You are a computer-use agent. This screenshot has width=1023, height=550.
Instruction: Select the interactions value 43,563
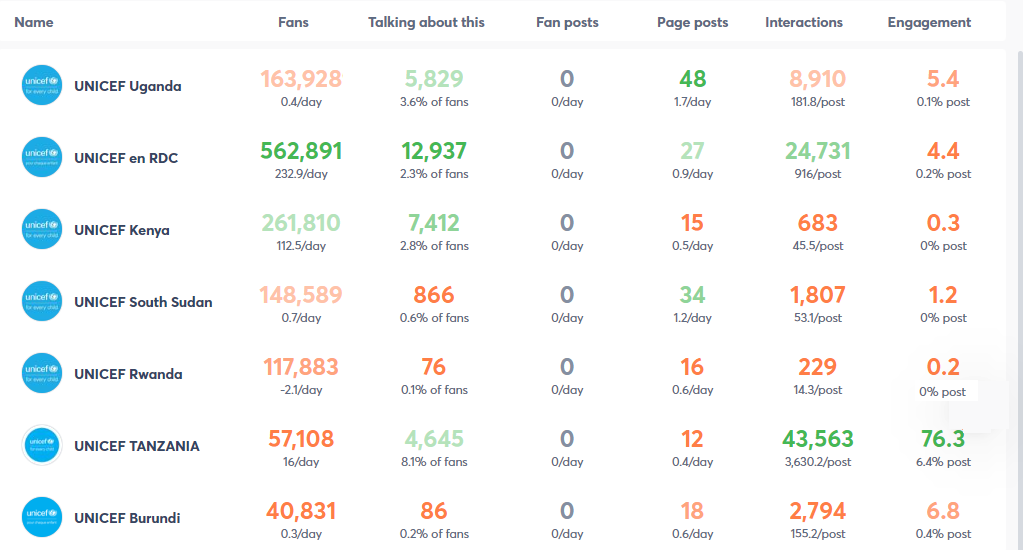[818, 439]
